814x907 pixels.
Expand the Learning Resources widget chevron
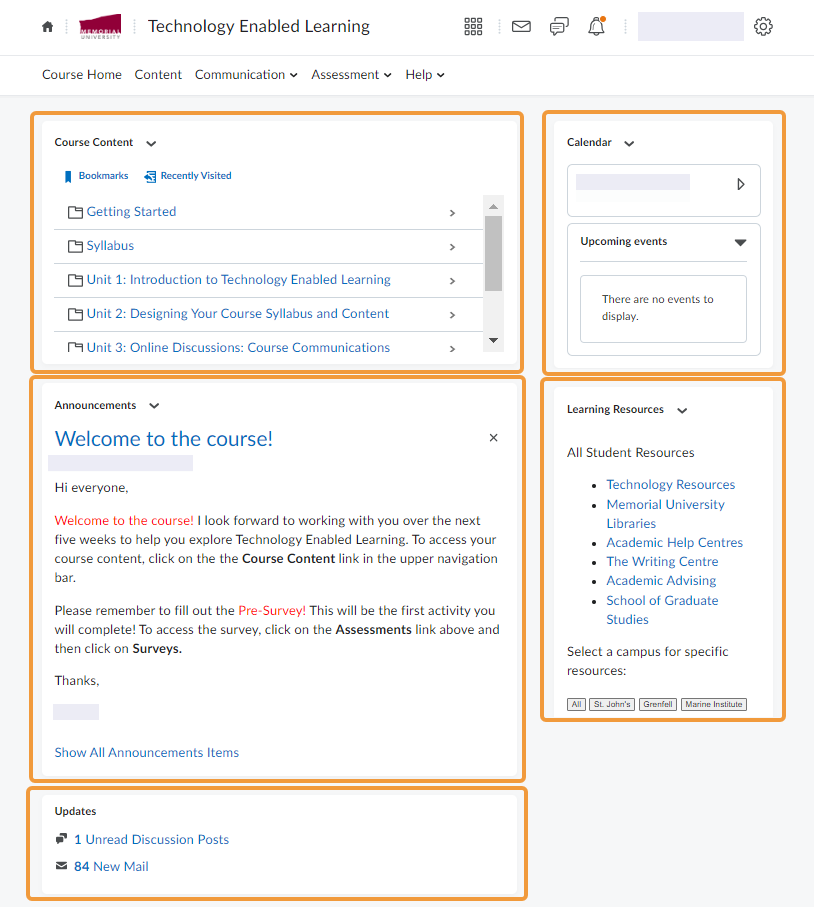tap(682, 411)
